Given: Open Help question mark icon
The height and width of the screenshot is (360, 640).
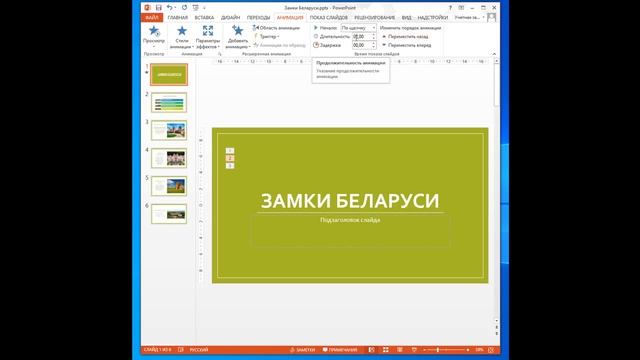Looking at the screenshot, I should click(450, 8).
